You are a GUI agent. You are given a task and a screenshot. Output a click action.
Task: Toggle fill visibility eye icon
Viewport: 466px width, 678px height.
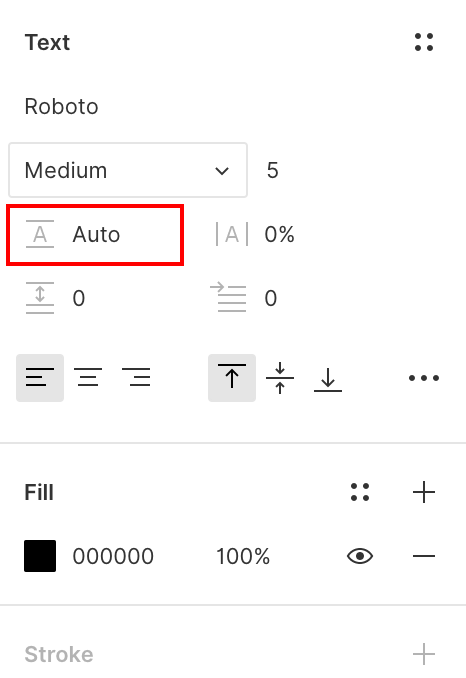tap(360, 556)
